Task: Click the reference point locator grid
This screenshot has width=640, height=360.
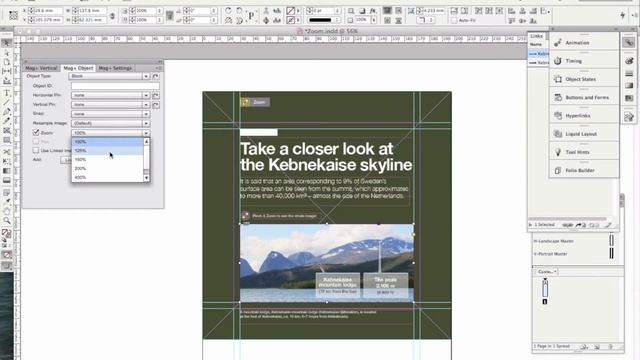Action: point(13,16)
